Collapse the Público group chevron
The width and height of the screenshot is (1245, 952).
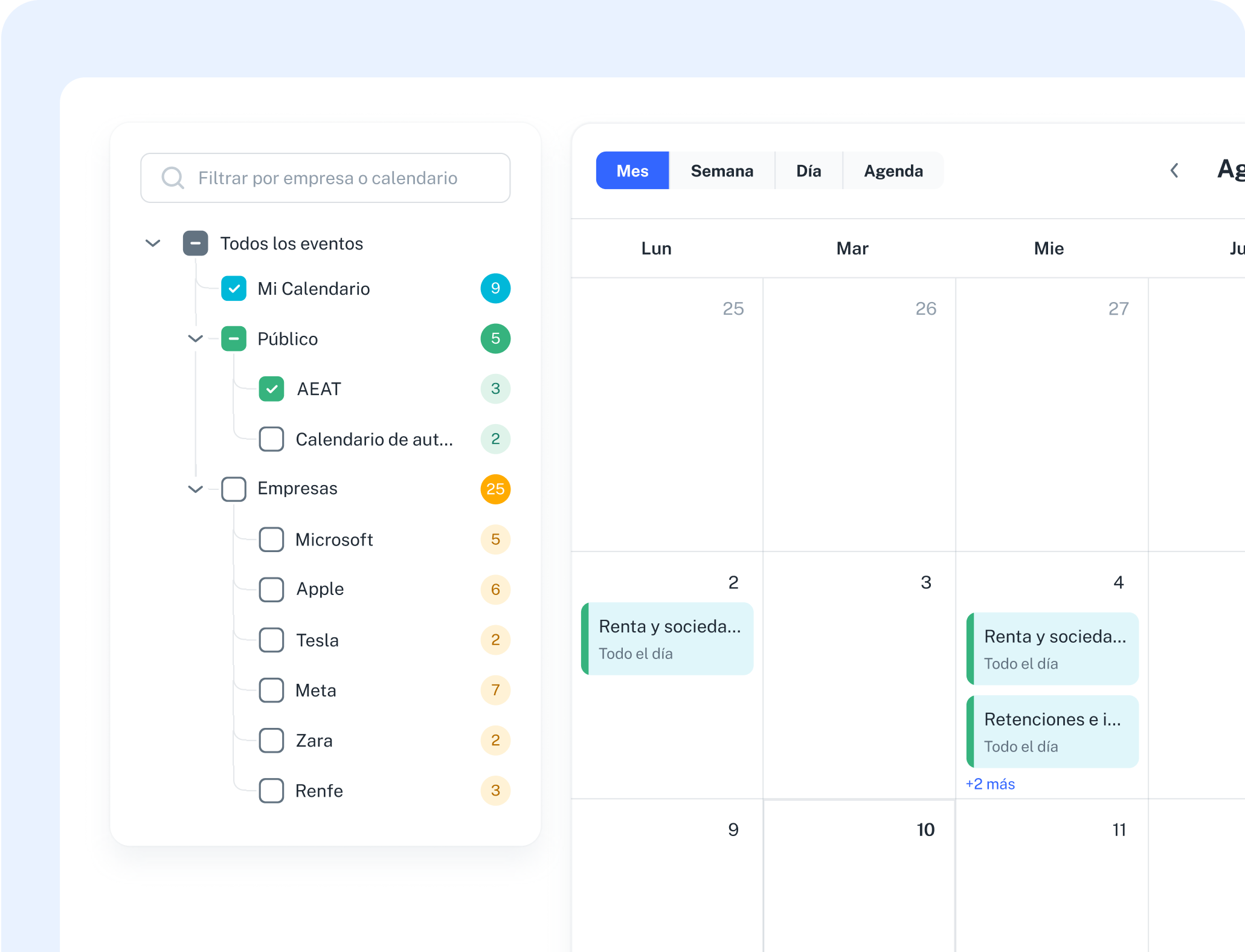click(x=195, y=339)
